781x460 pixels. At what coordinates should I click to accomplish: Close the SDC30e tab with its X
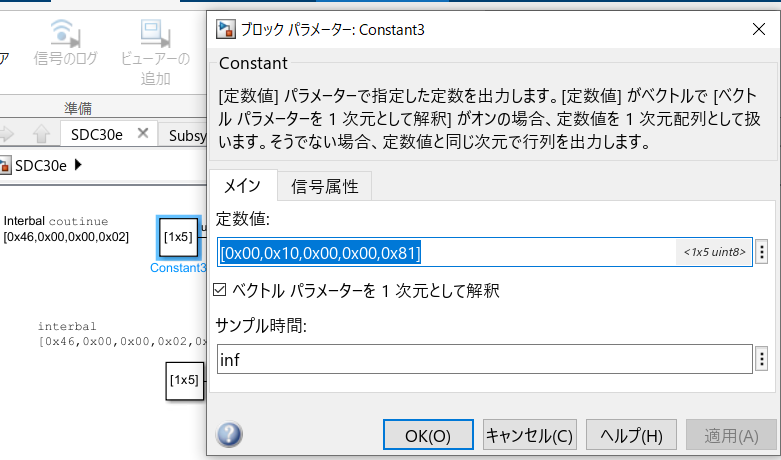142,133
